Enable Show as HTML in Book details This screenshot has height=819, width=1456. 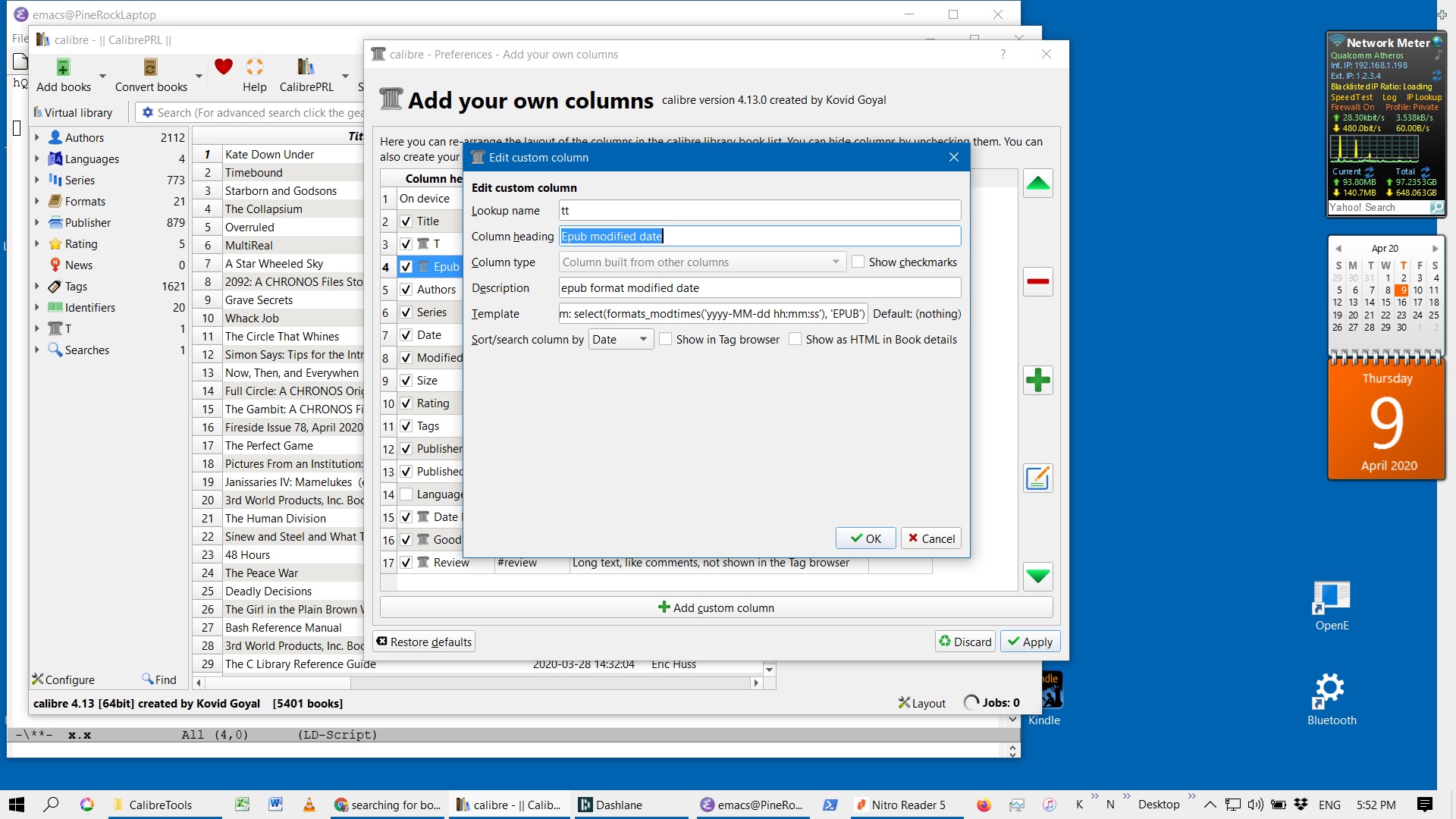point(795,339)
